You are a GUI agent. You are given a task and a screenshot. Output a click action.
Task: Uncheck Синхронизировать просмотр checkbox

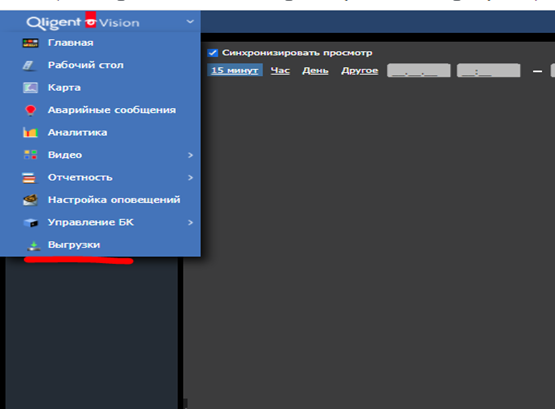coord(213,53)
